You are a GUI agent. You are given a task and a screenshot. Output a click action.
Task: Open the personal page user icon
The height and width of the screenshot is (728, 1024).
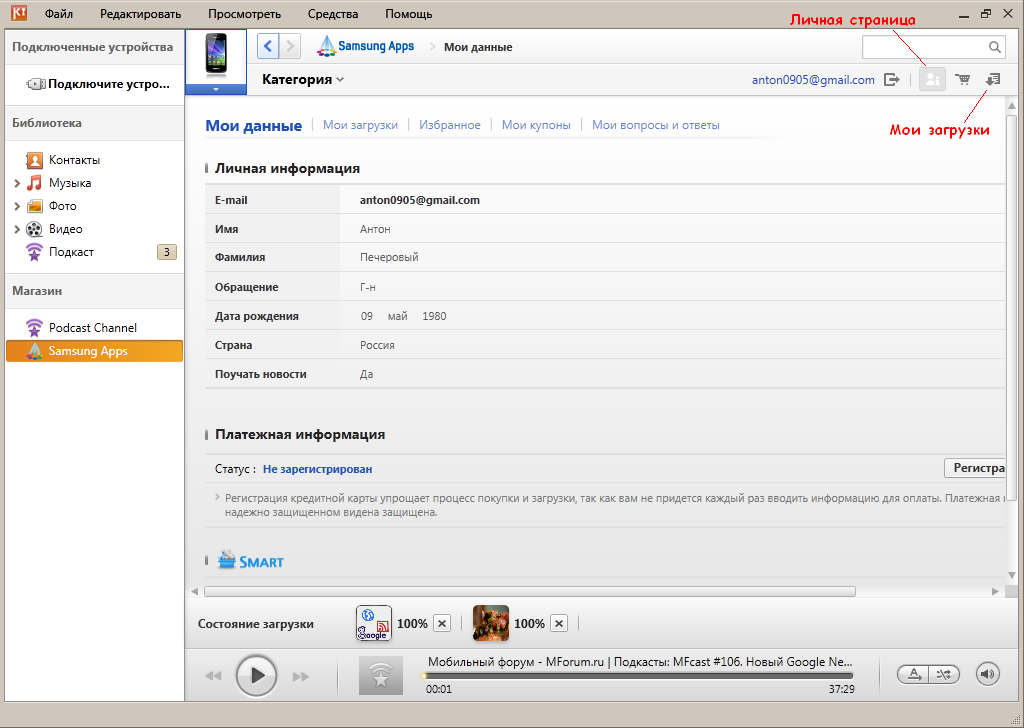[932, 80]
